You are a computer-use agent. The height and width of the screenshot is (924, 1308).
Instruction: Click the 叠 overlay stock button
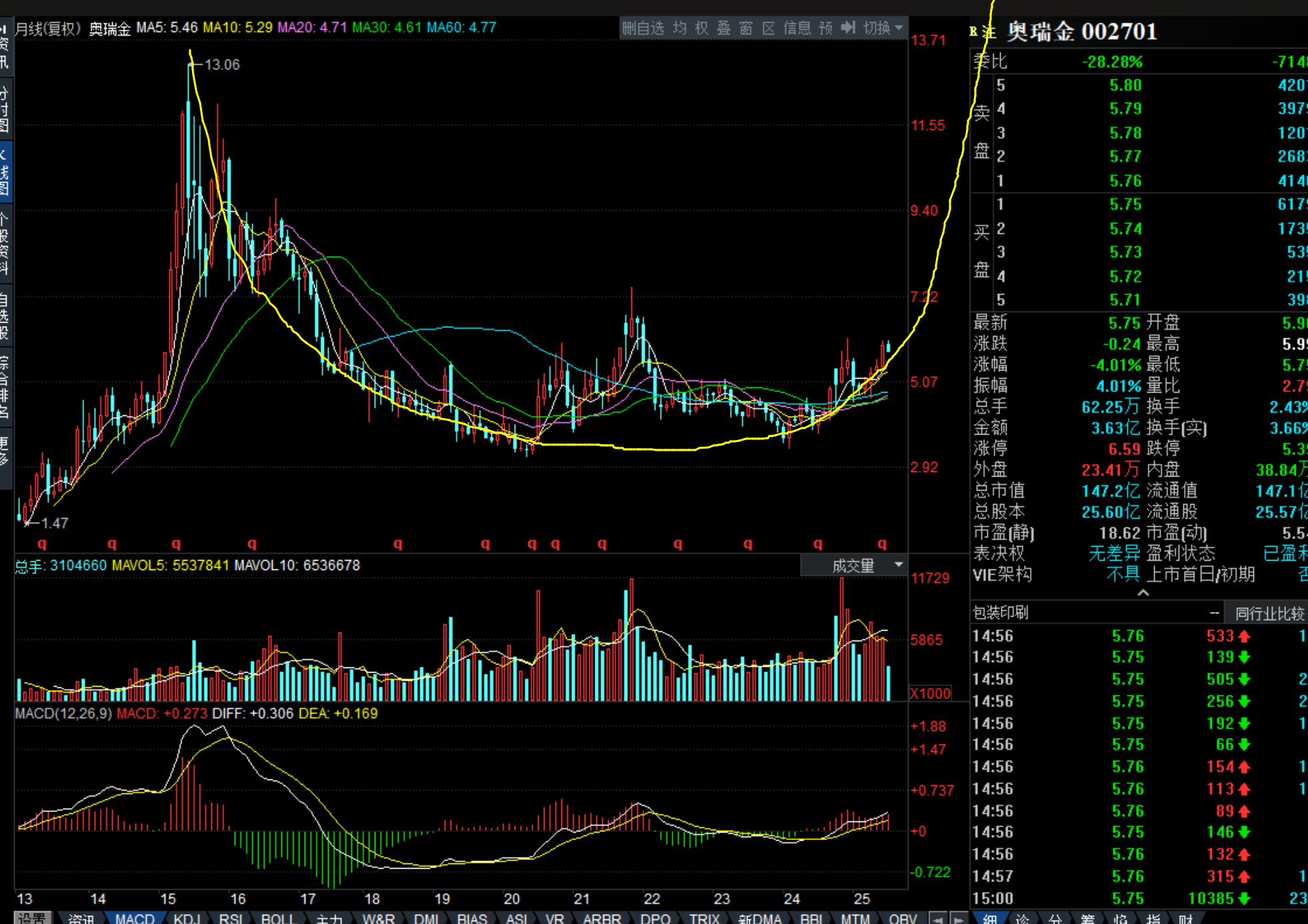coord(724,28)
